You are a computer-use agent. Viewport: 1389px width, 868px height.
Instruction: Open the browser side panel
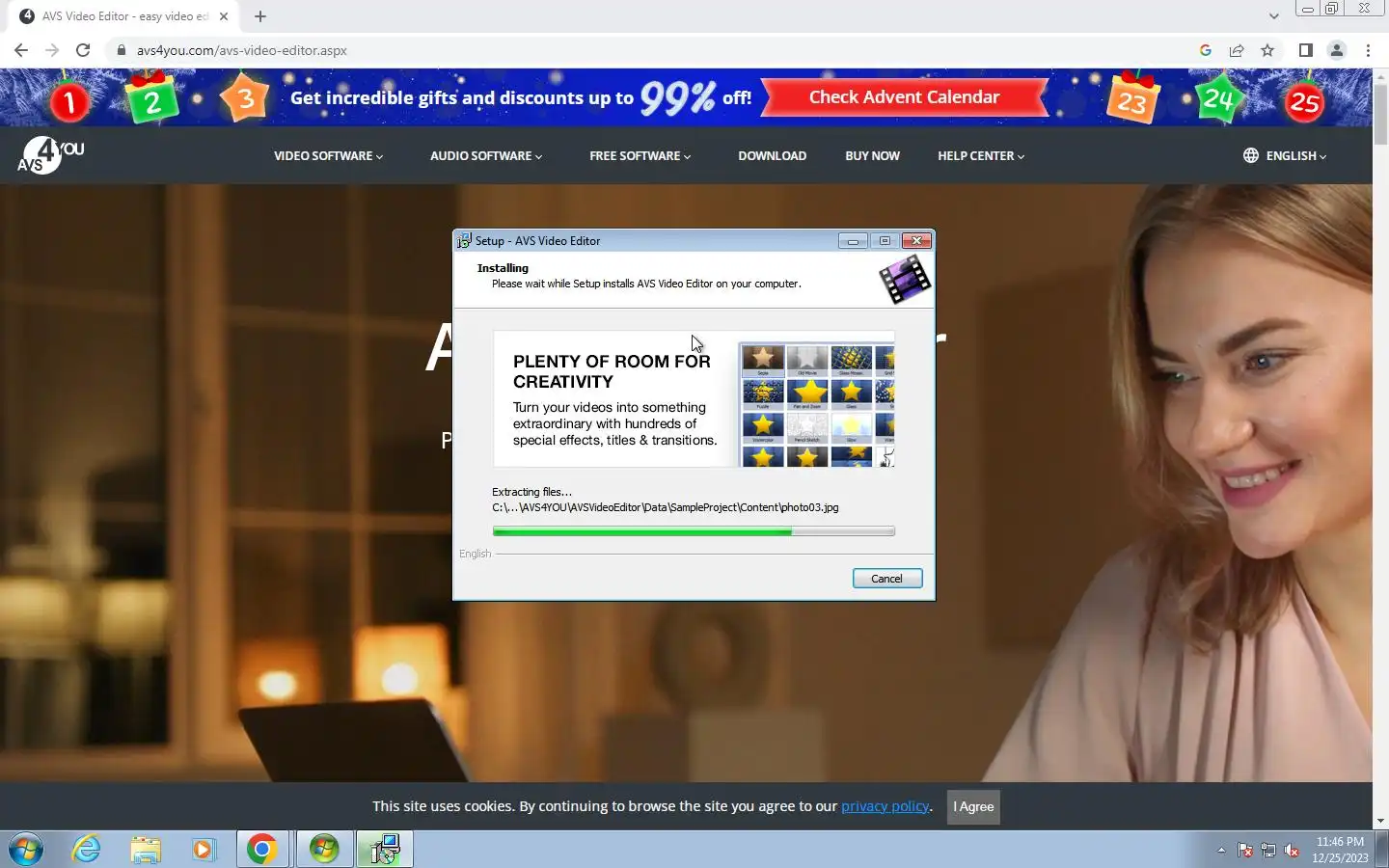1305,50
